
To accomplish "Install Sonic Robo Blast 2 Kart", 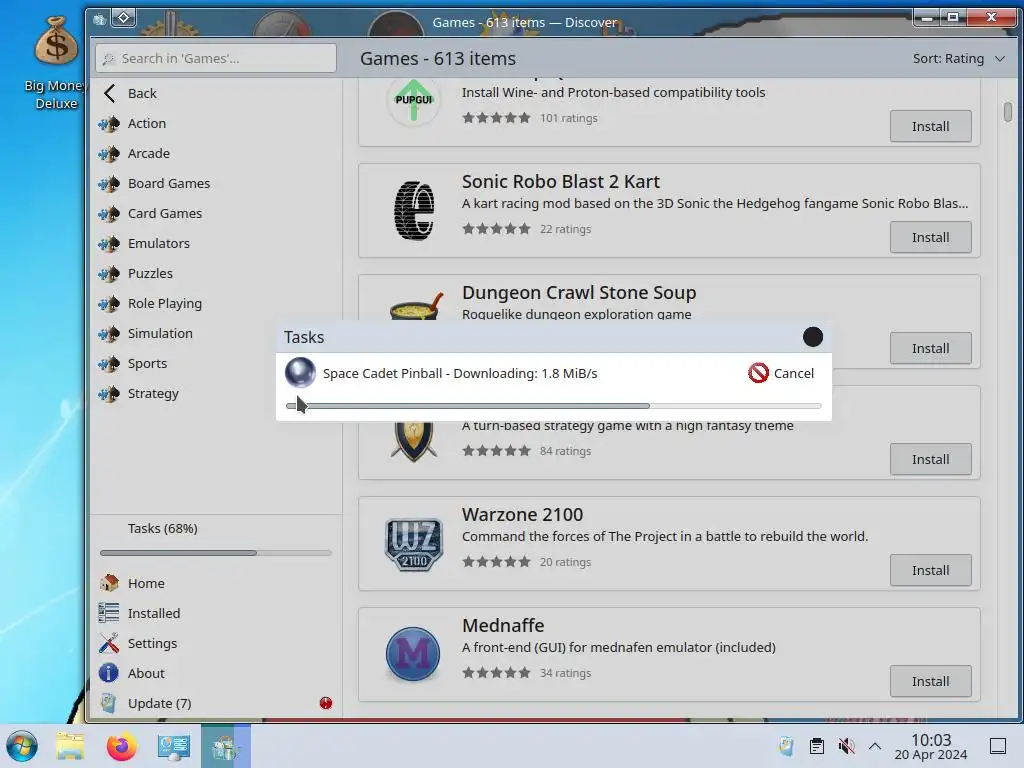I will click(930, 237).
